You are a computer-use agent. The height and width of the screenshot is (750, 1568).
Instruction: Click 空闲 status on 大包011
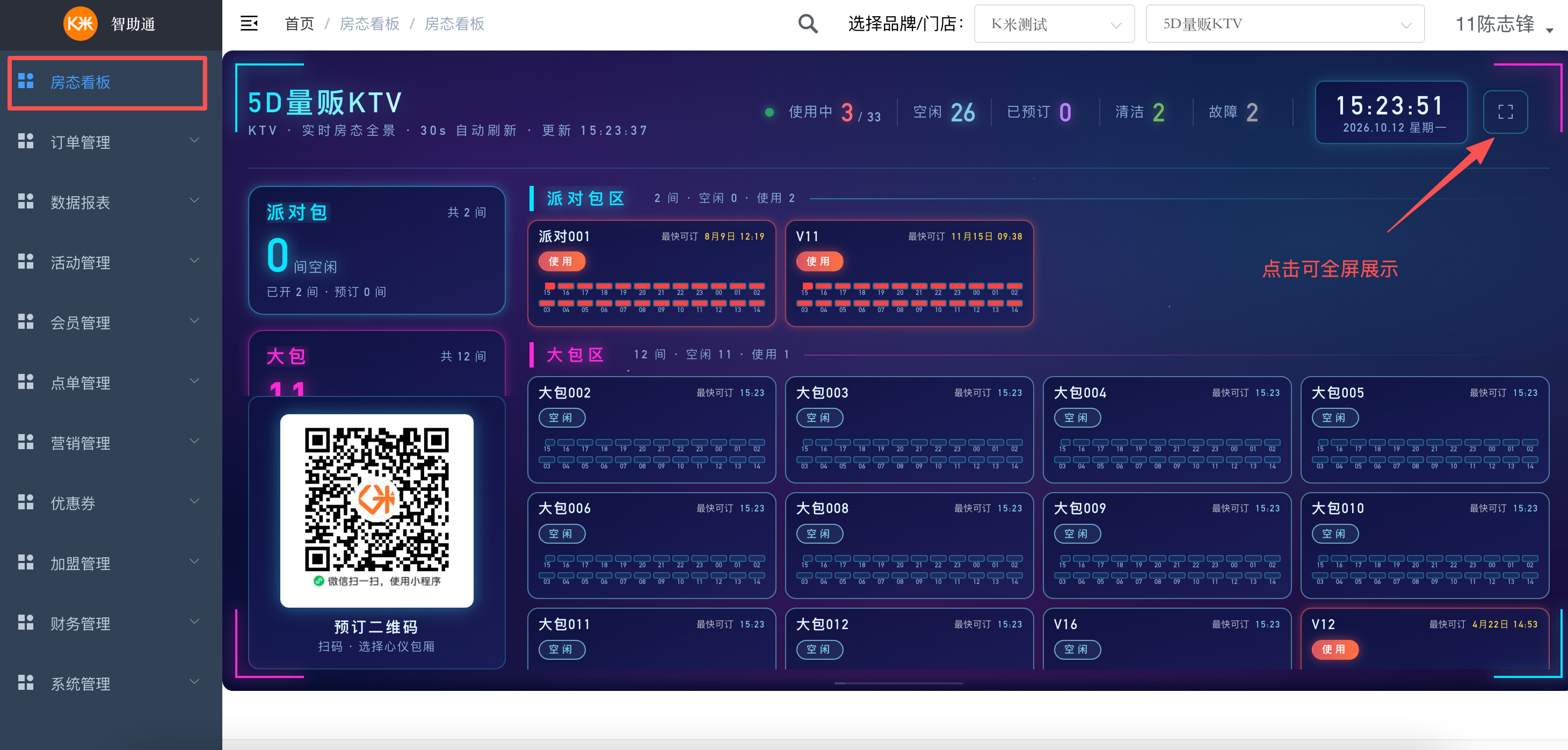[561, 650]
